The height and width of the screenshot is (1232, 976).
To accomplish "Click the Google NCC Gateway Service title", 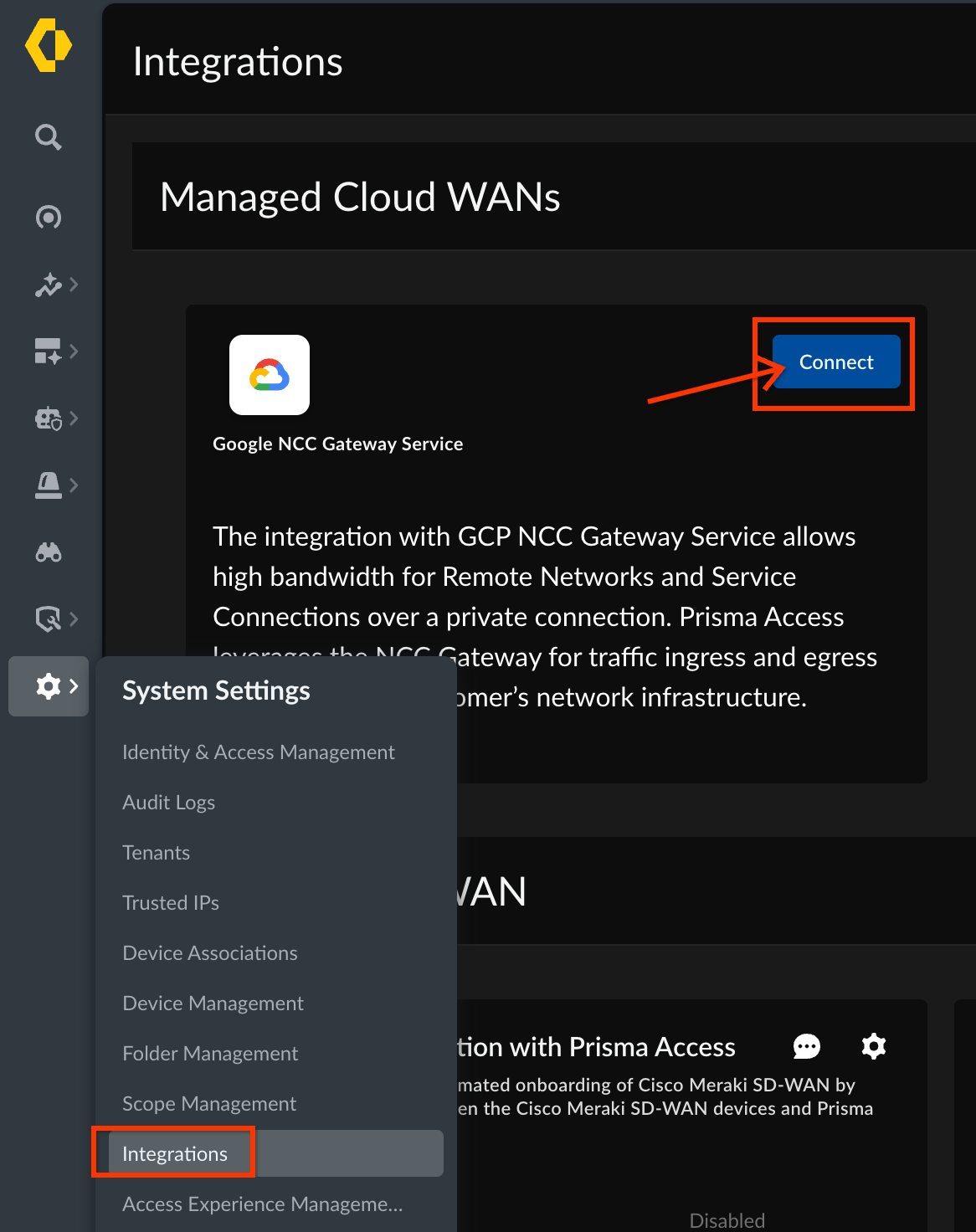I will (337, 444).
